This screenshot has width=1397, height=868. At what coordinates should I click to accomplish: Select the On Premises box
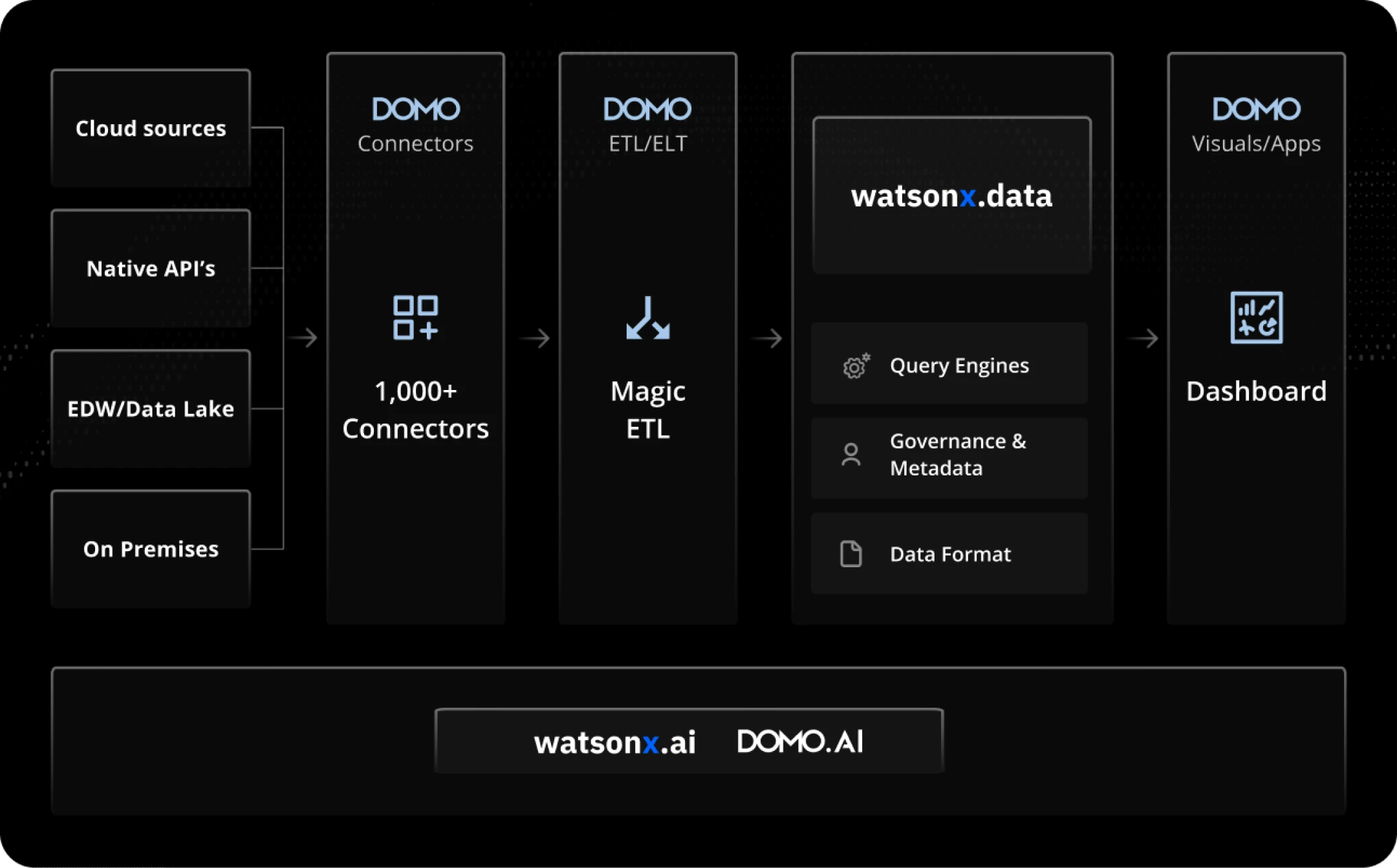[x=151, y=549]
